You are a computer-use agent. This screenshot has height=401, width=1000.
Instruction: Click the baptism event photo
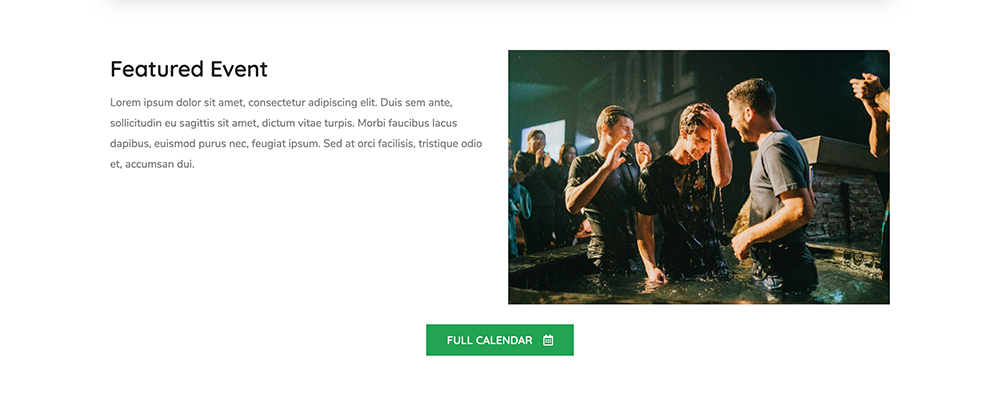[x=698, y=177]
